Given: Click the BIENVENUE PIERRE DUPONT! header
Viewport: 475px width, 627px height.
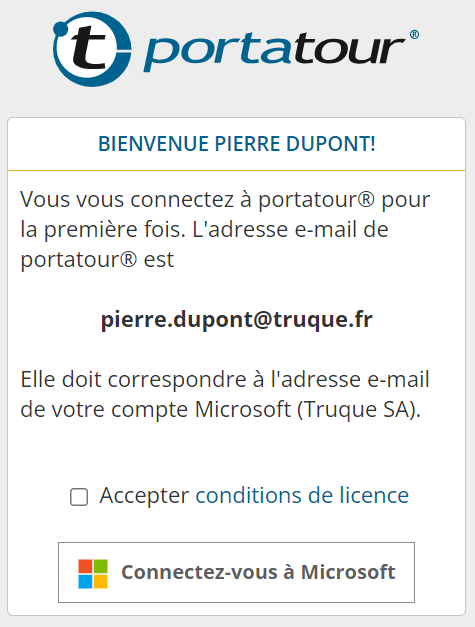Looking at the screenshot, I should [x=237, y=144].
